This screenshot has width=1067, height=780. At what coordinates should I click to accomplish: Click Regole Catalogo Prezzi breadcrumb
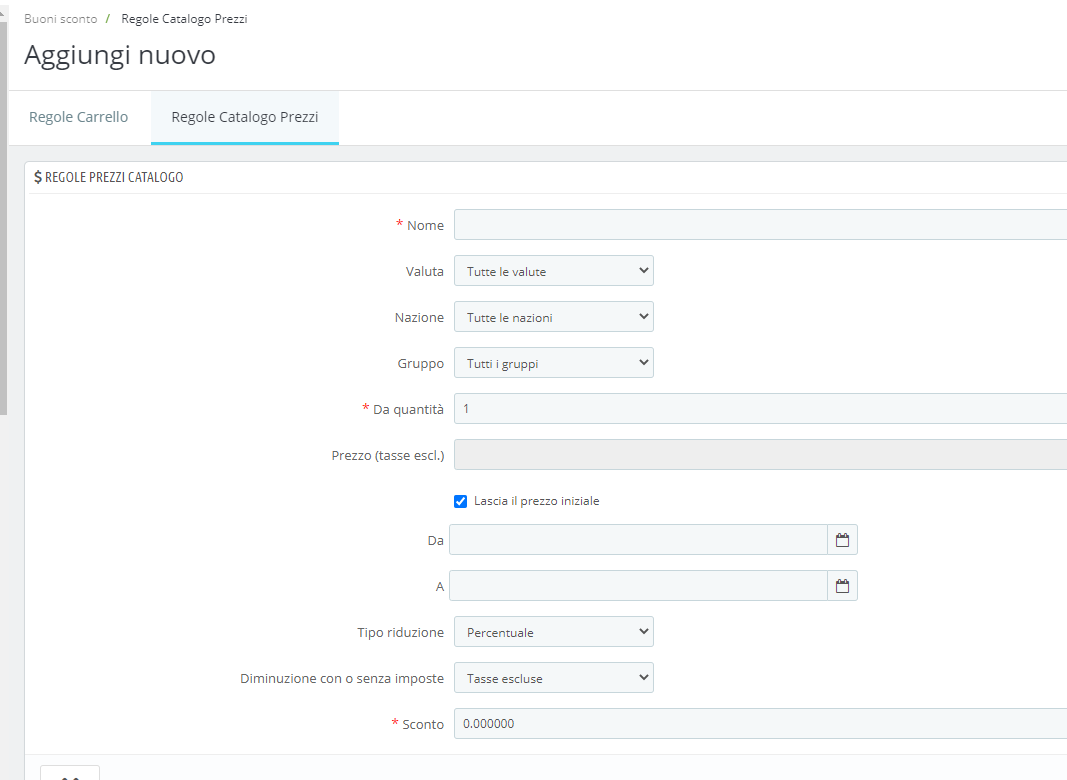[184, 19]
